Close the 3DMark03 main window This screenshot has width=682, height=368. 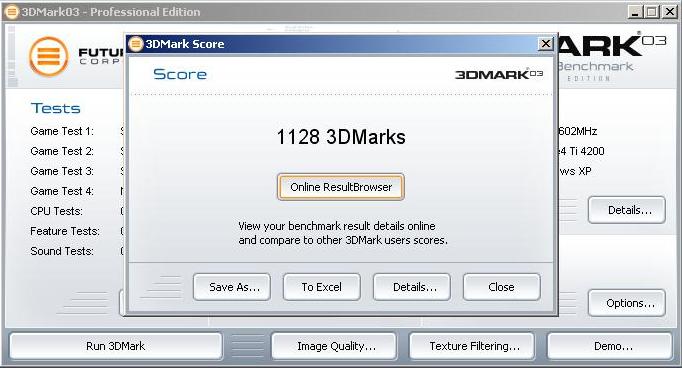pyautogui.click(x=669, y=12)
